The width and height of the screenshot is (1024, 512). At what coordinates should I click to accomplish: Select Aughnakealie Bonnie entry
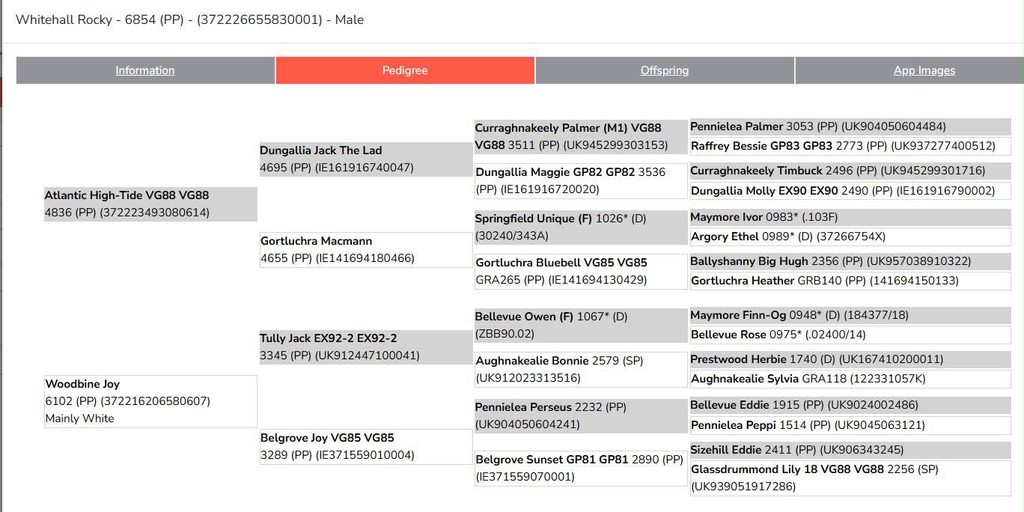[581, 369]
